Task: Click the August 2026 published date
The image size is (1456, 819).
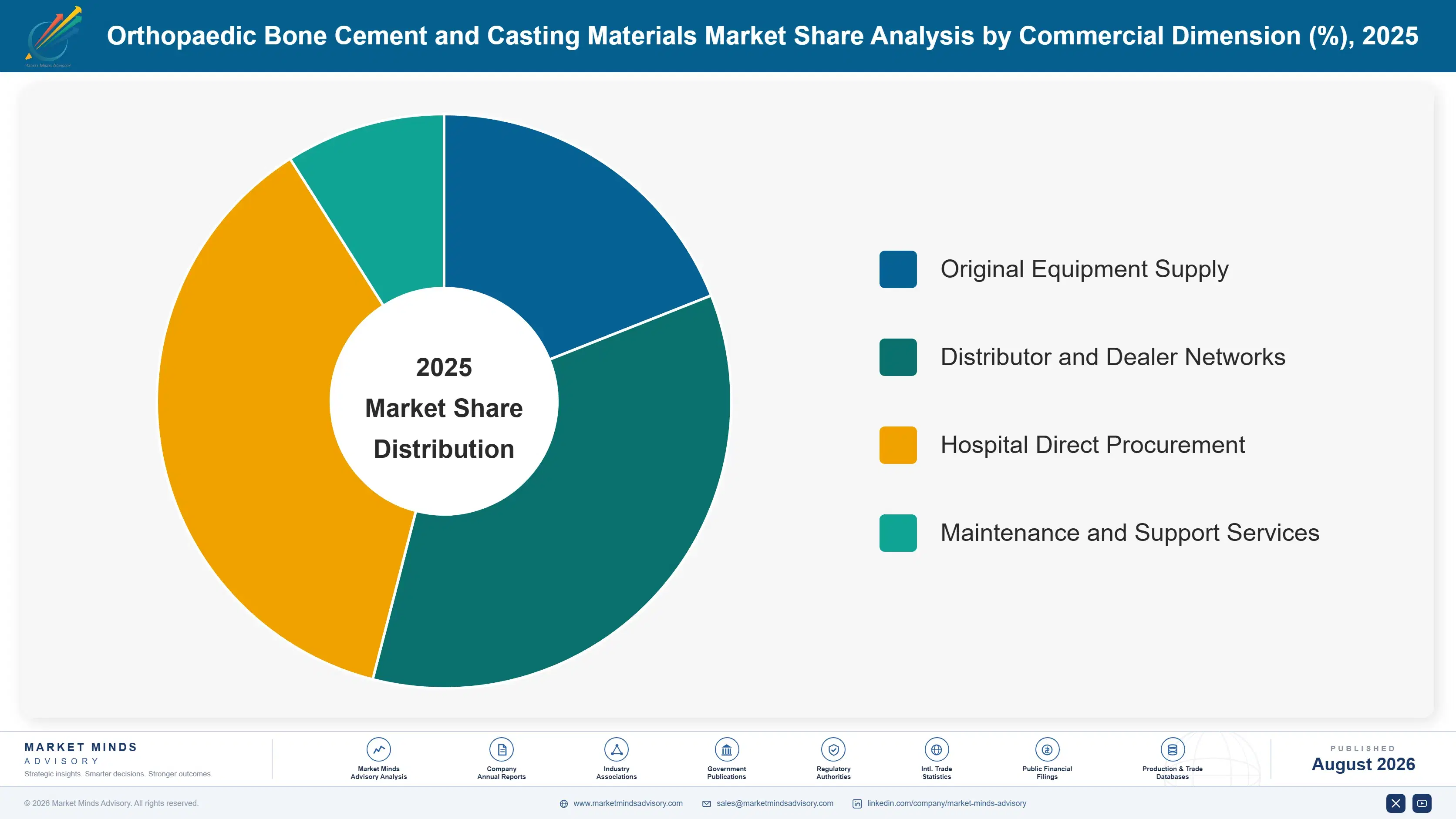Action: pyautogui.click(x=1363, y=764)
